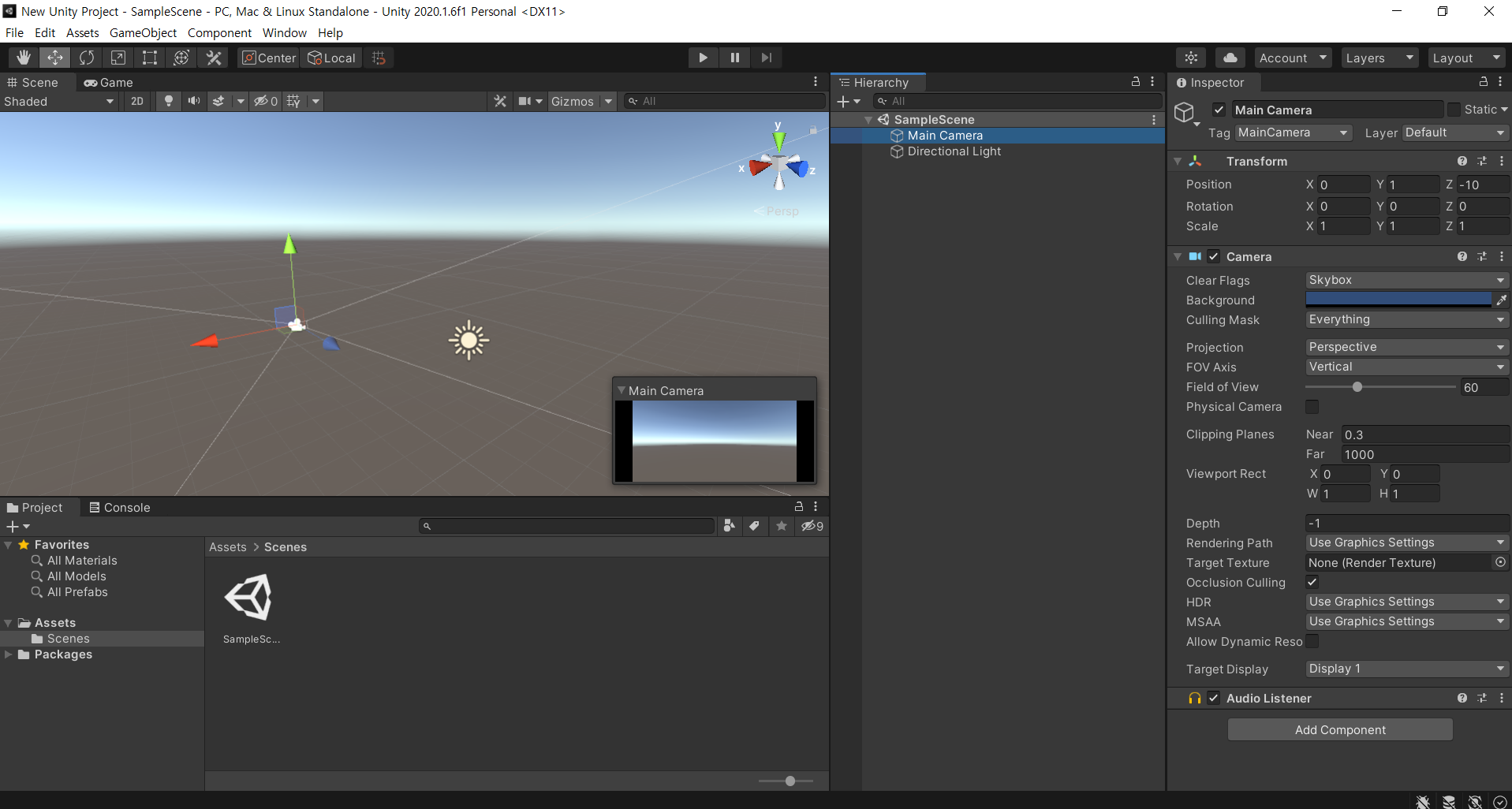Search by label in Project panel
Screen dimensions: 1512x809
click(755, 526)
